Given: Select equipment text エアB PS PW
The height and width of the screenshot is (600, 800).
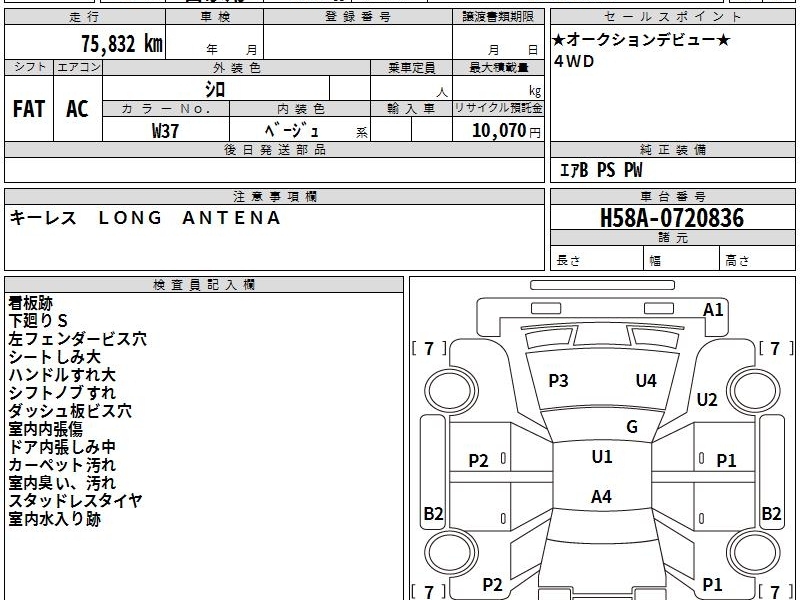Looking at the screenshot, I should pyautogui.click(x=601, y=170).
